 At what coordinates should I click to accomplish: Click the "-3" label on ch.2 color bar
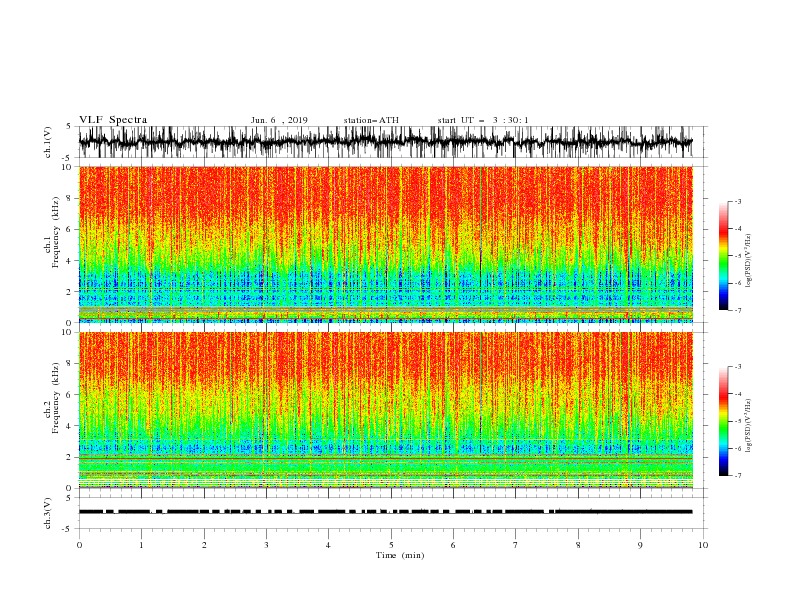click(738, 367)
